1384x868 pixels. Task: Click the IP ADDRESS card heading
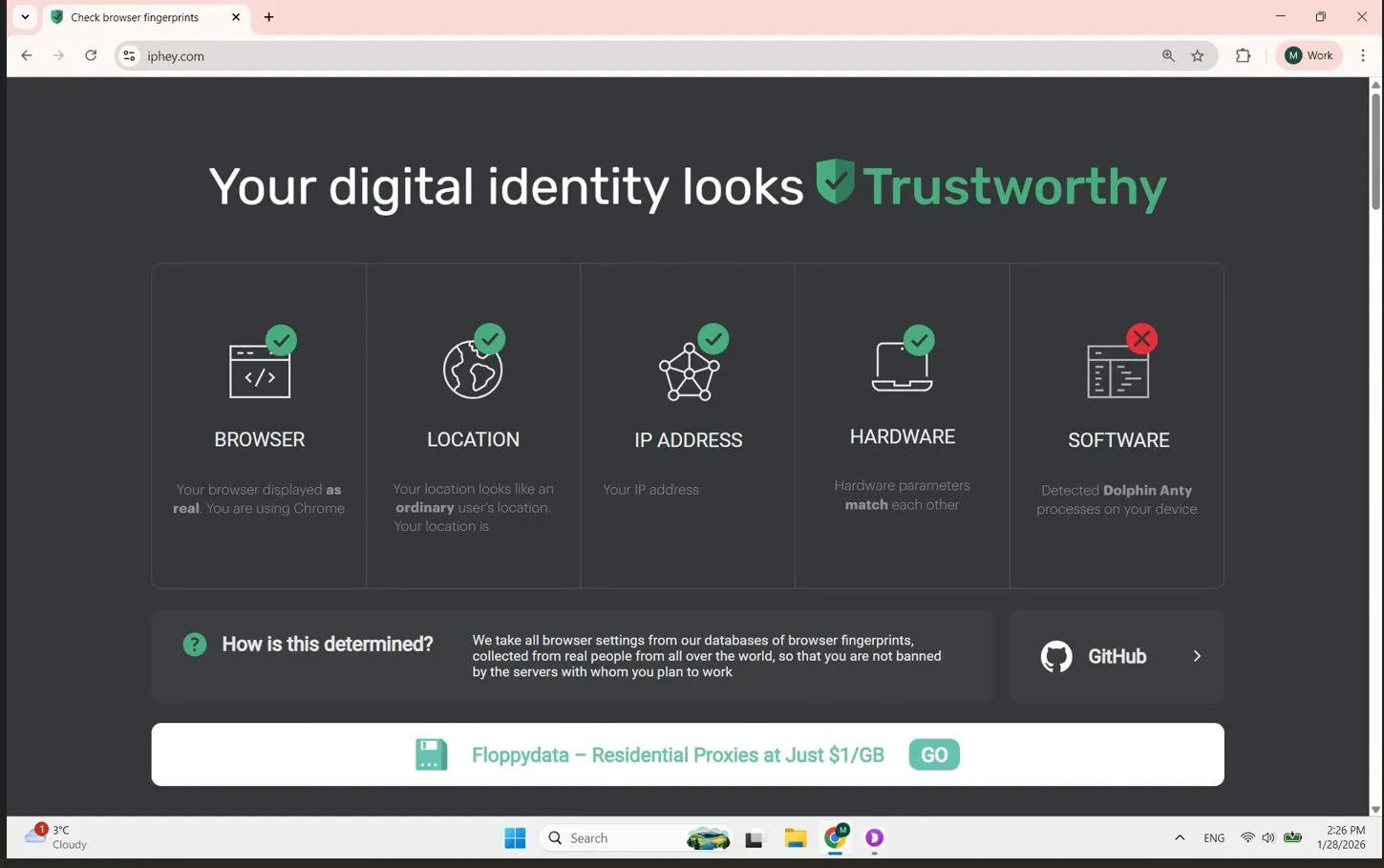(688, 440)
